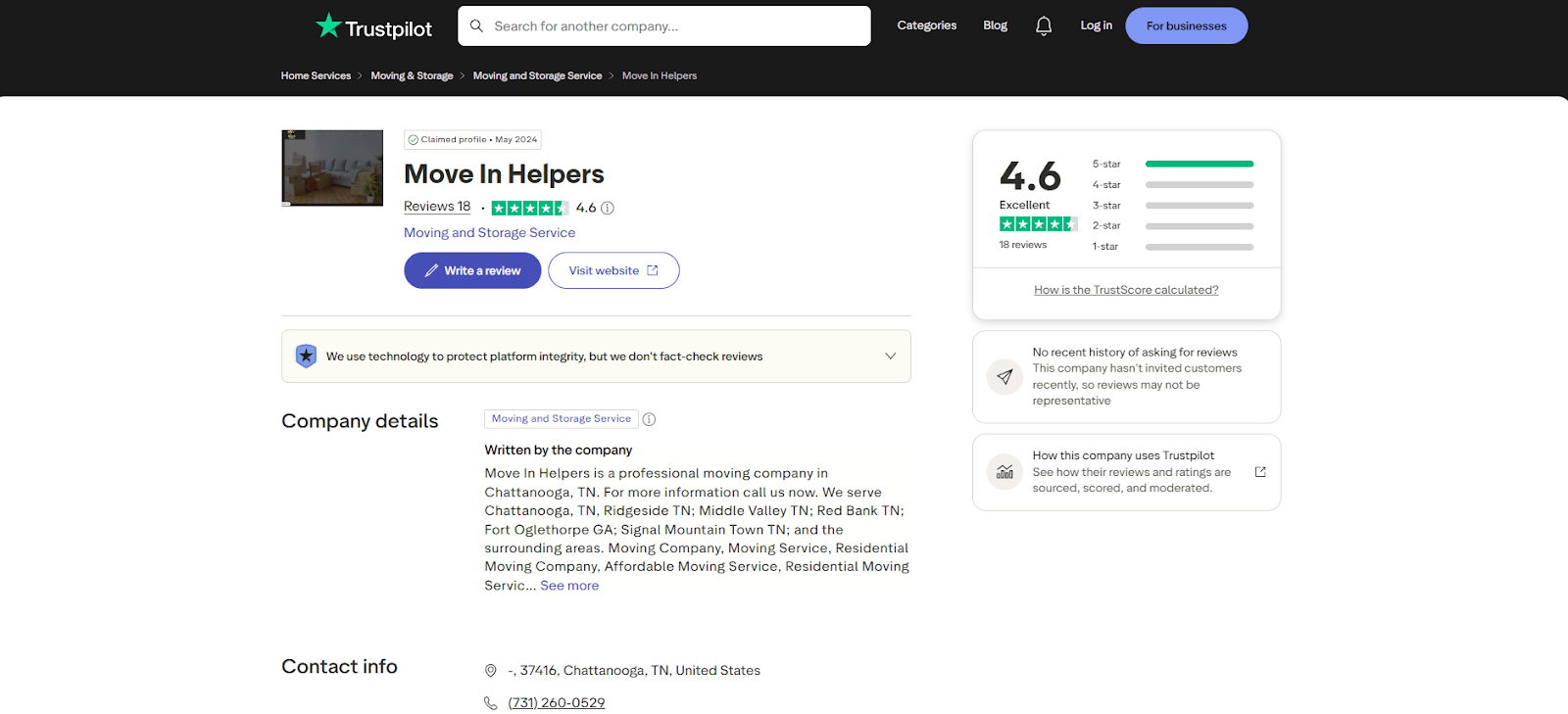Open the Categories menu
1568x714 pixels.
coord(926,25)
